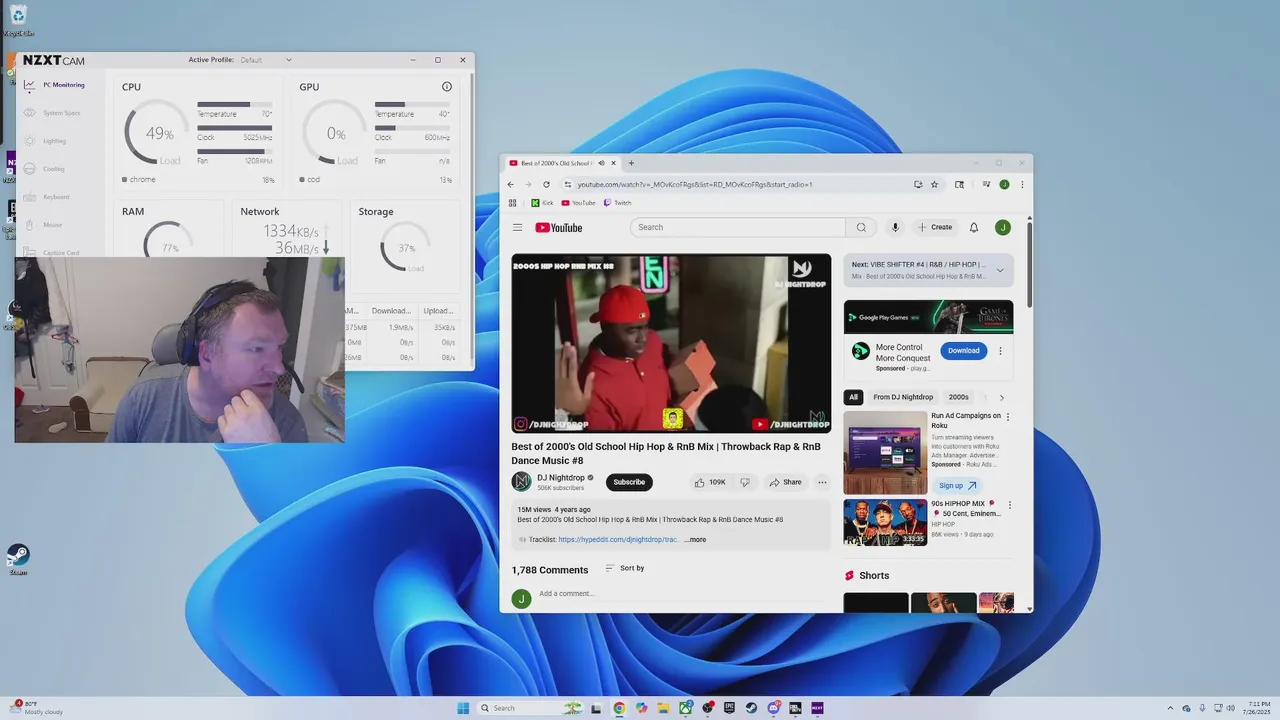Click the Download button for the ad
1280x720 pixels.
[x=963, y=351]
